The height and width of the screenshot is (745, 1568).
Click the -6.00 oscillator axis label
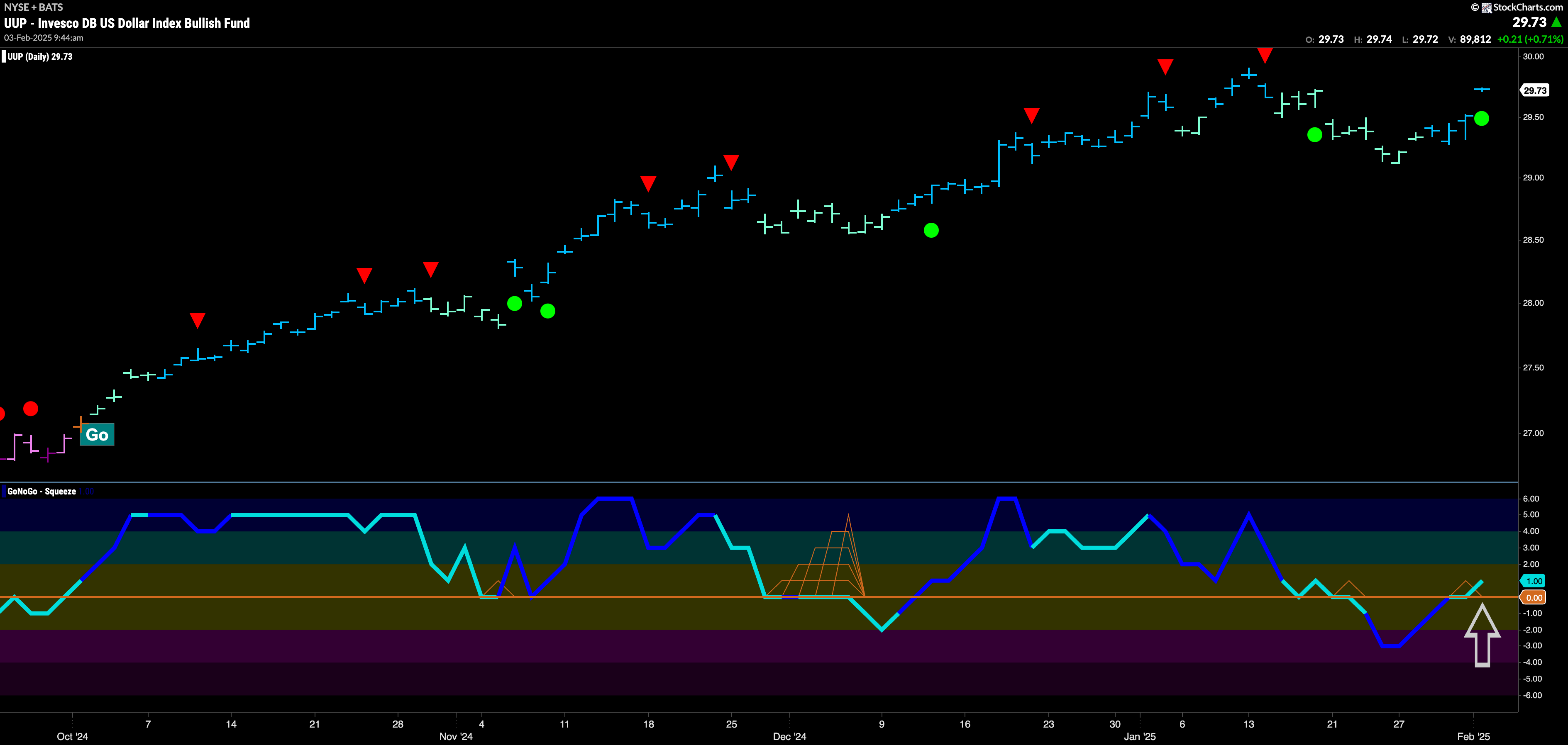click(1532, 695)
